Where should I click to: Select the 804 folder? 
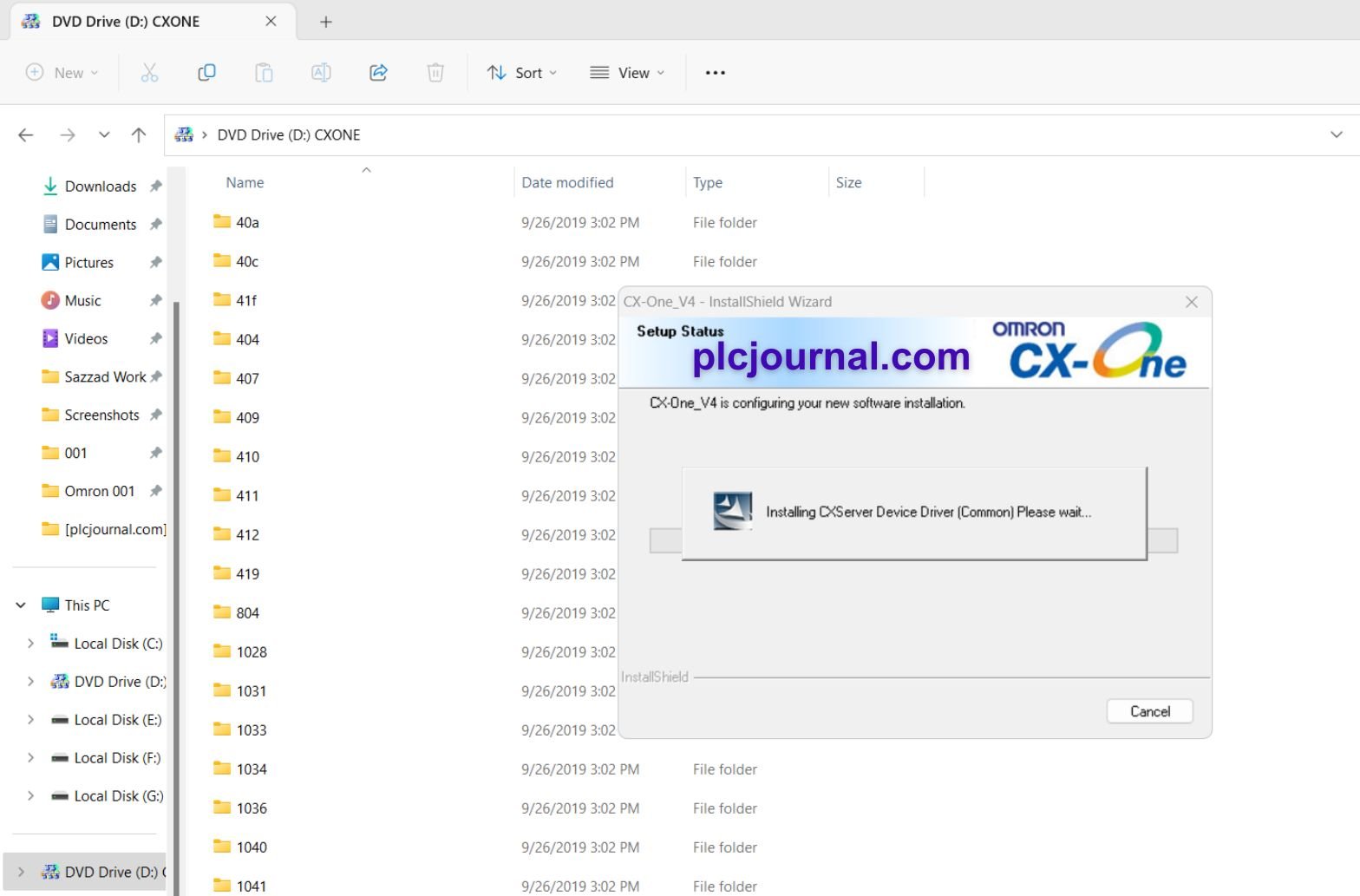tap(247, 613)
